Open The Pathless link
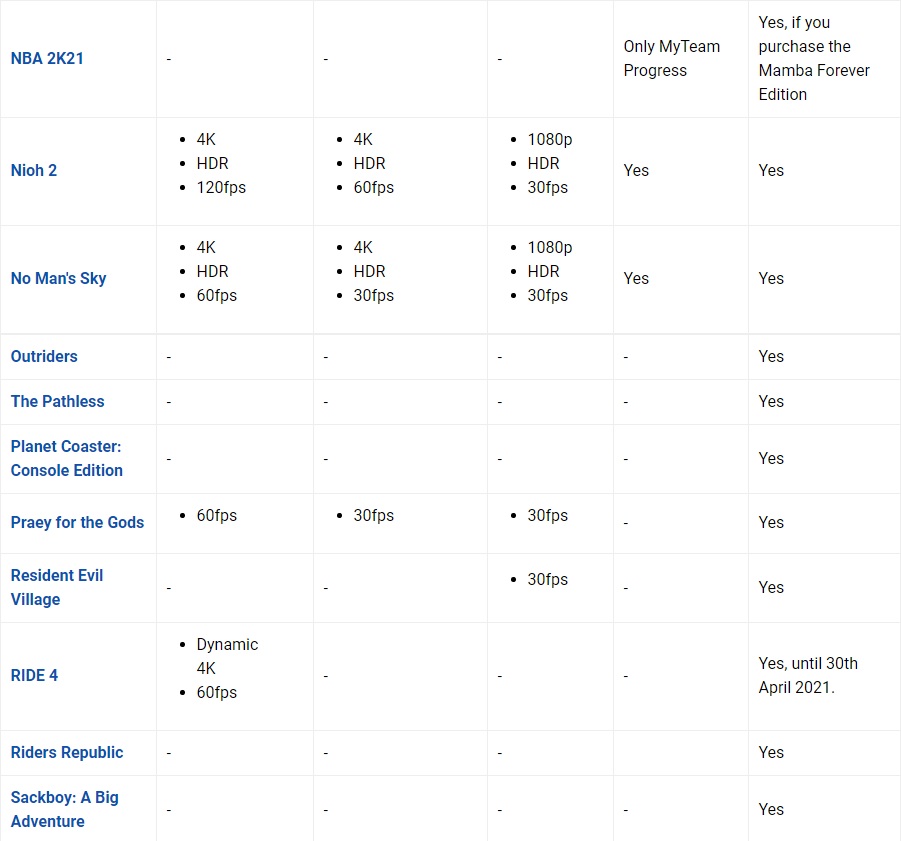This screenshot has height=841, width=901. pyautogui.click(x=57, y=401)
